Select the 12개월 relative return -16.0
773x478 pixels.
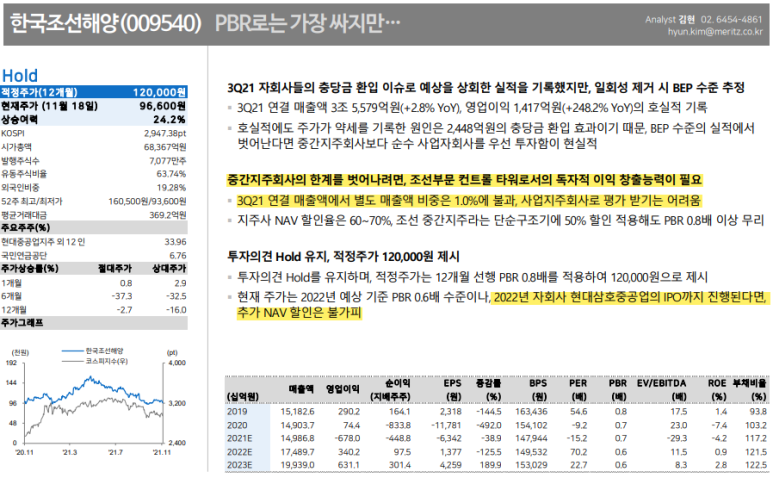click(176, 310)
